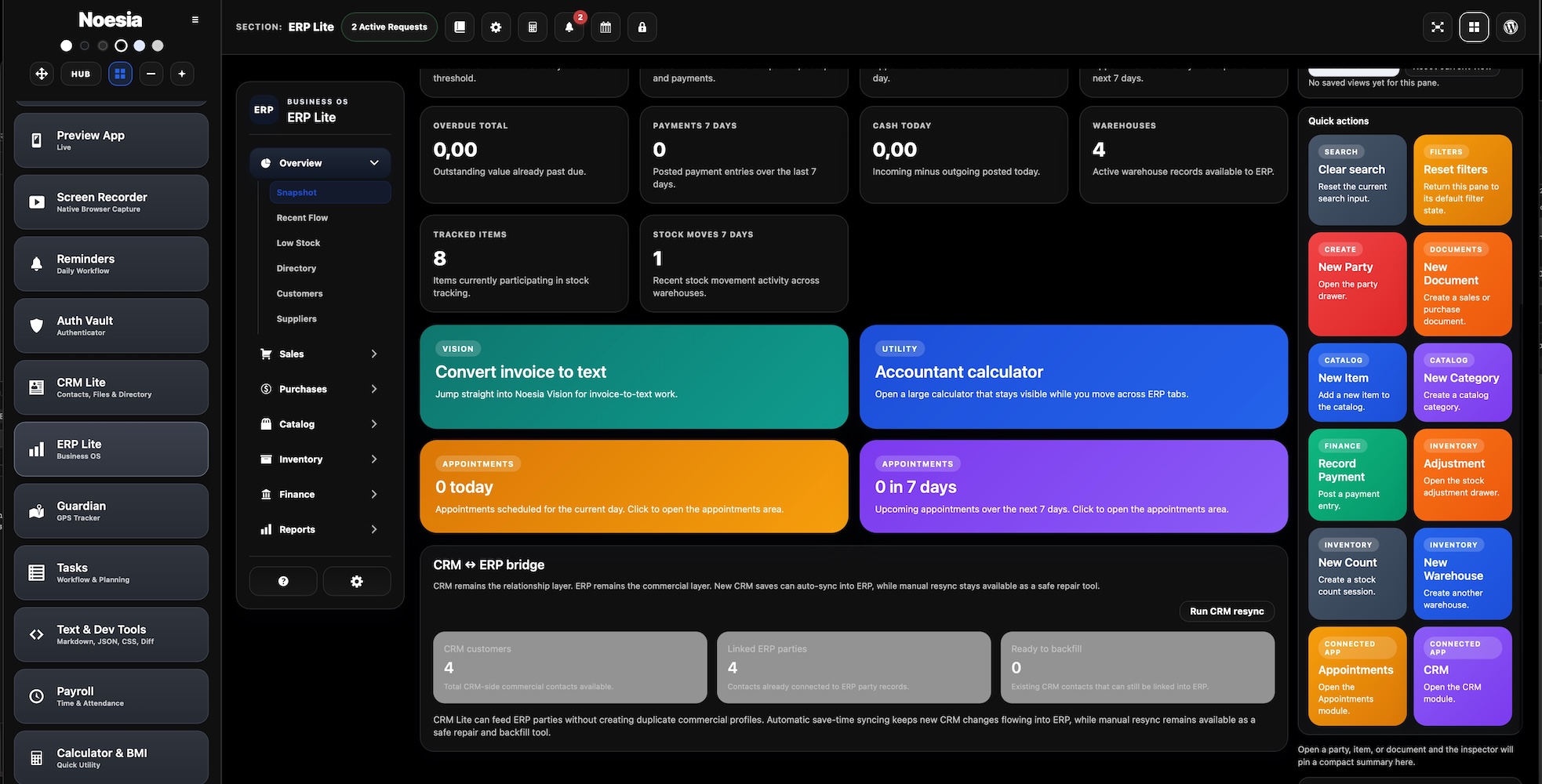1542x784 pixels.
Task: Click Run CRM resync button
Action: click(1227, 612)
